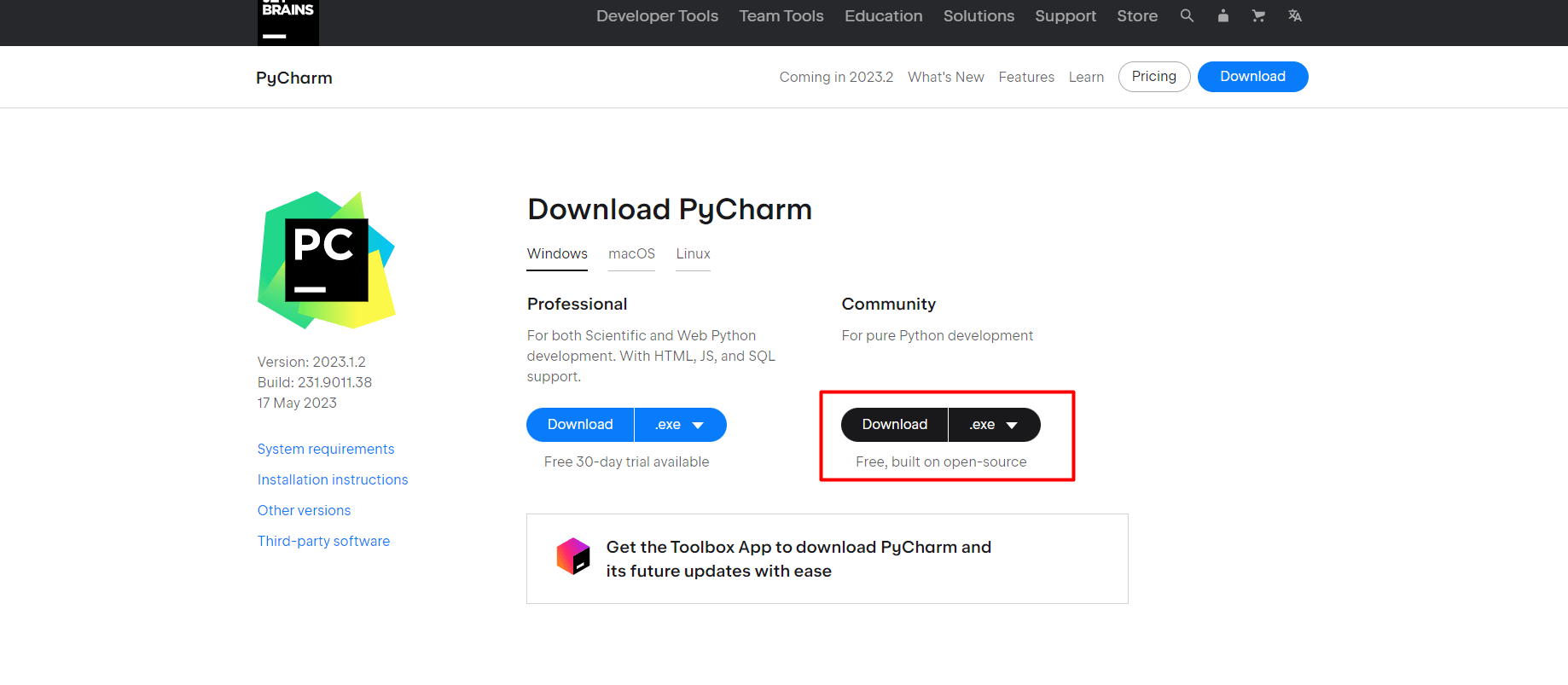
Task: Open the Developer Tools menu
Action: coord(657,15)
